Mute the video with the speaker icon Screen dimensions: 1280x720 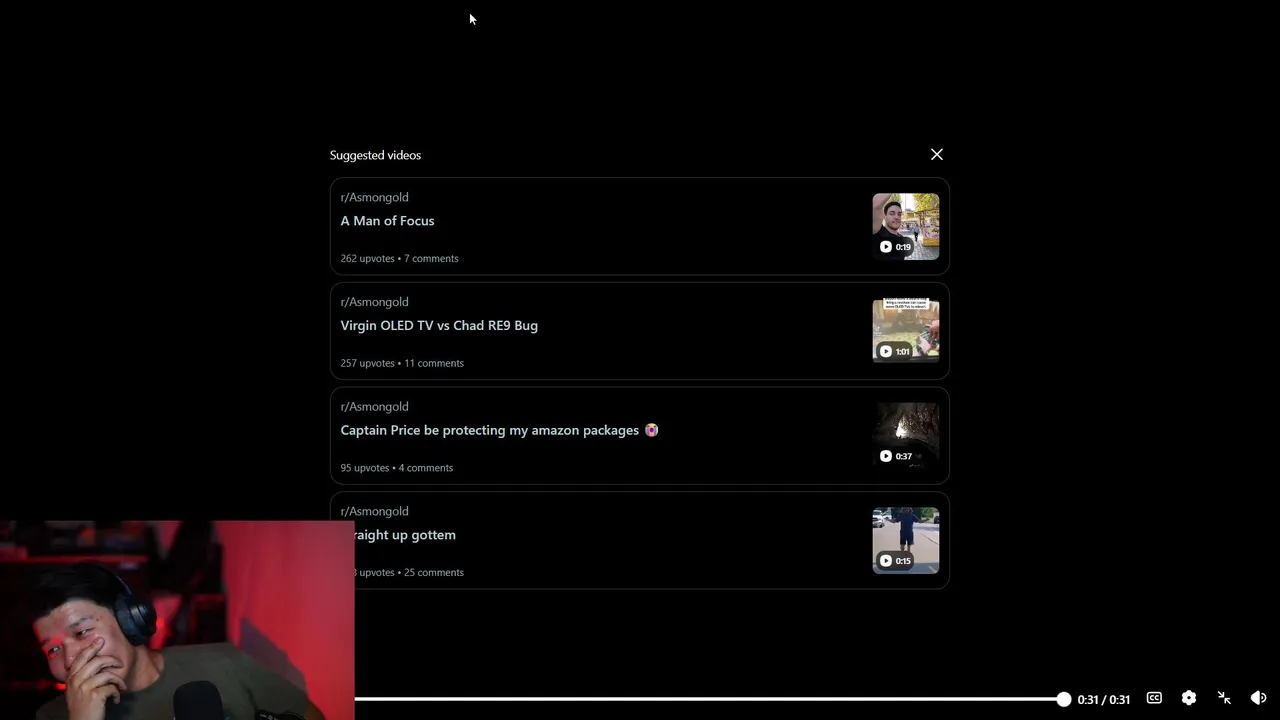pyautogui.click(x=1259, y=698)
